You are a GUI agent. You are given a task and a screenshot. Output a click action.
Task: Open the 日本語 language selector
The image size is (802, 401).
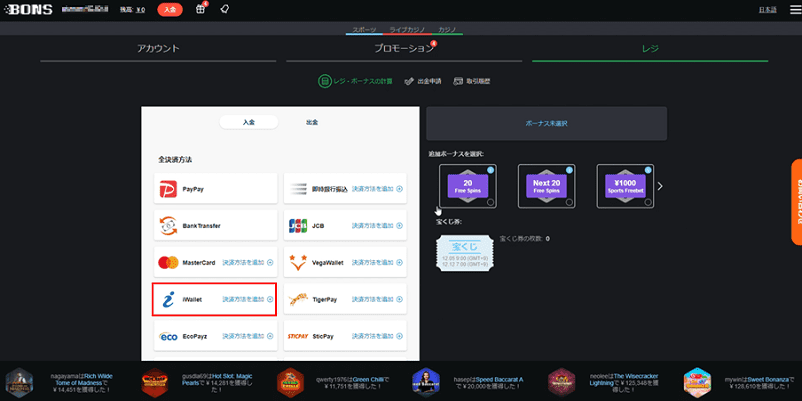[x=767, y=10]
